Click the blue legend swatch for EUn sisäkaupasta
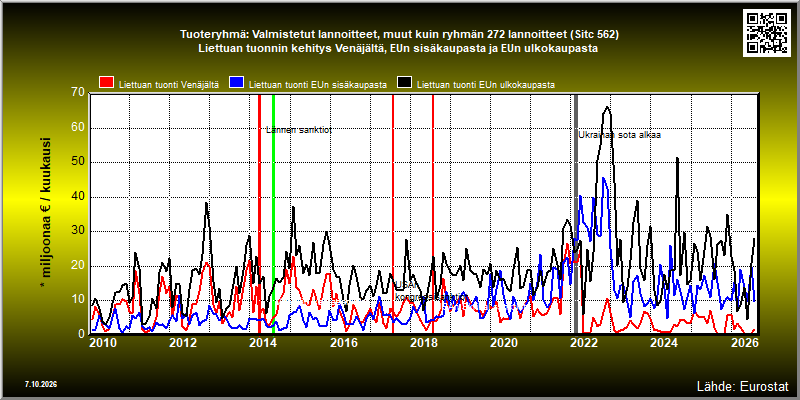Viewport: 800px width, 400px height. [237, 84]
